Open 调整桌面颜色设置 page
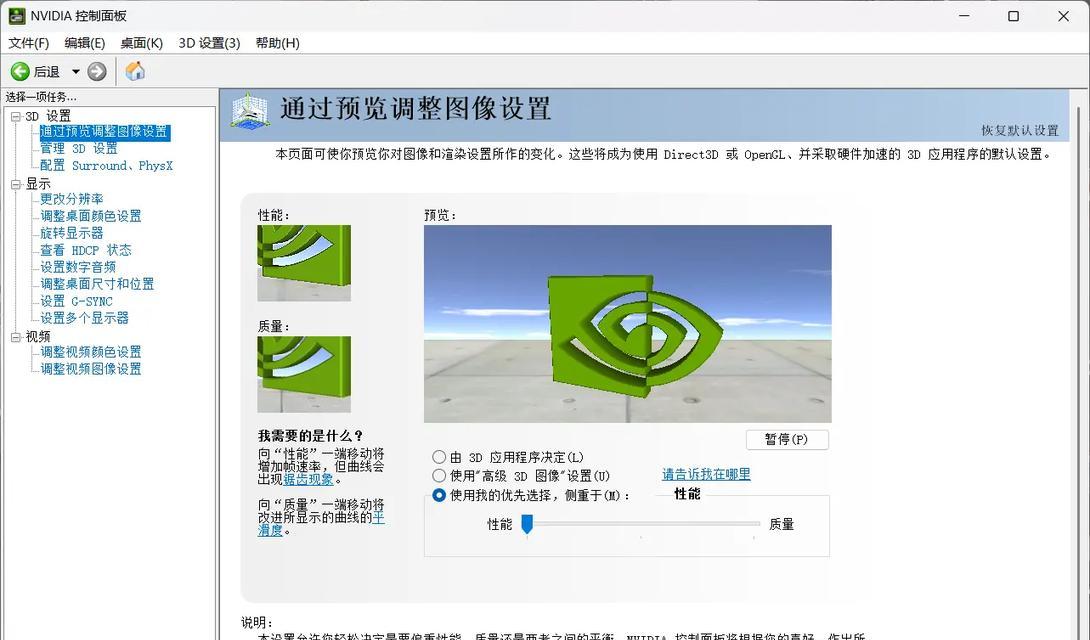 [x=90, y=216]
